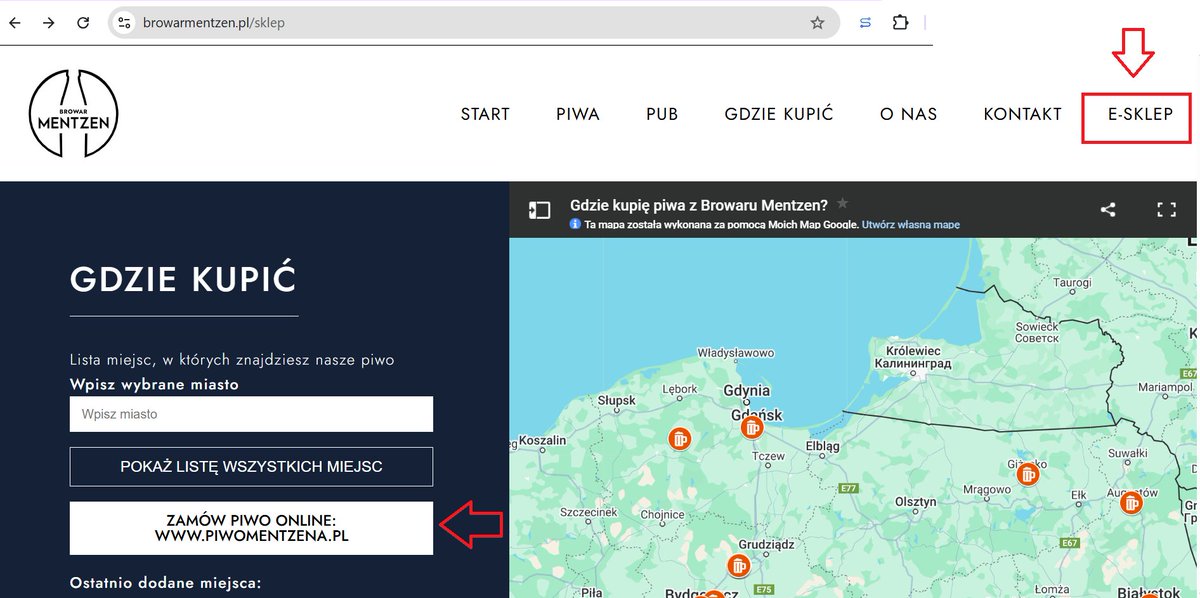The width and height of the screenshot is (1200, 598).
Task: Click the Chojnice label on the map
Action: [661, 516]
